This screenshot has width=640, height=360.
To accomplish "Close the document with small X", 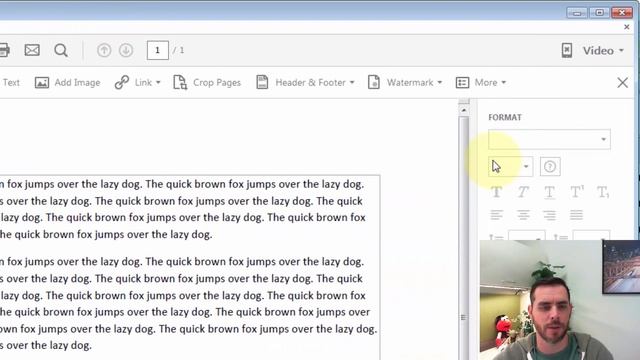I will pos(627,27).
